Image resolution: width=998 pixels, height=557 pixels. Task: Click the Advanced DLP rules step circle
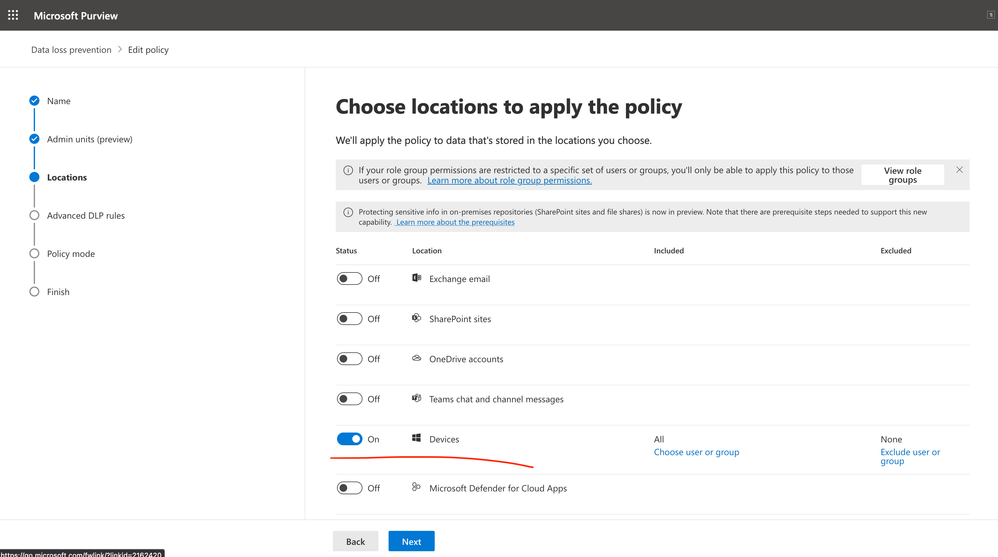[x=34, y=215]
